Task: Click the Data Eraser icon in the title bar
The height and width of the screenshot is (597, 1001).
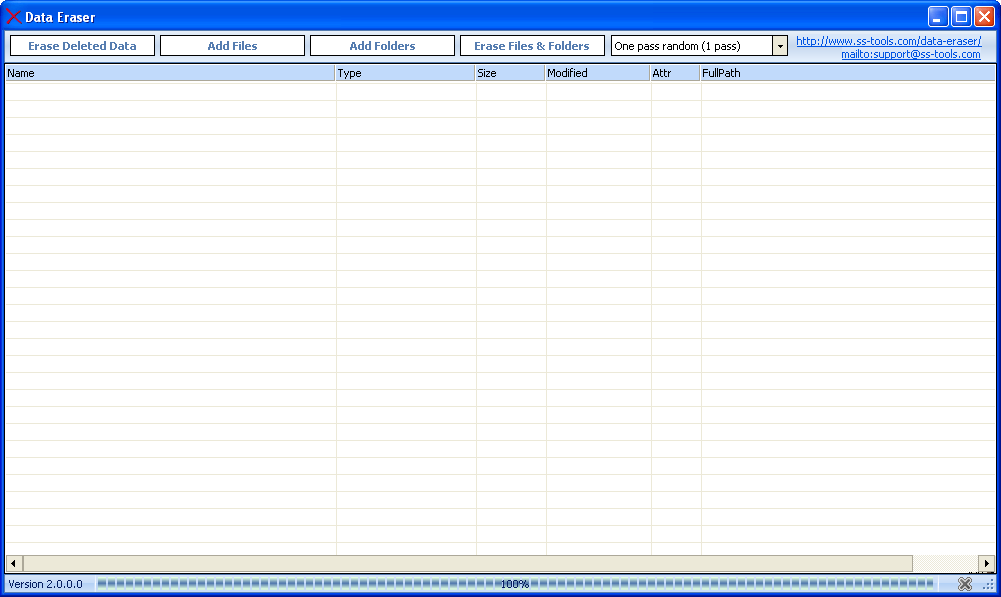Action: (13, 16)
